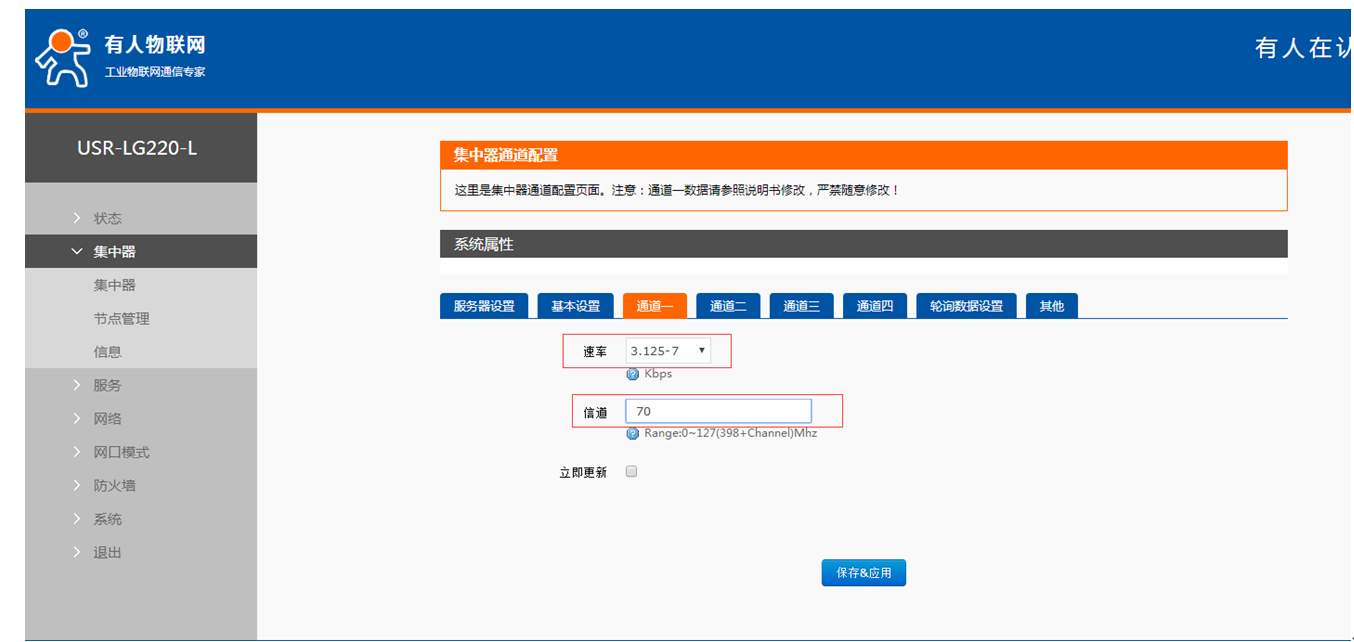Screen dimensions: 1354x642
Task: Open the 通道二 tab
Action: (x=728, y=306)
